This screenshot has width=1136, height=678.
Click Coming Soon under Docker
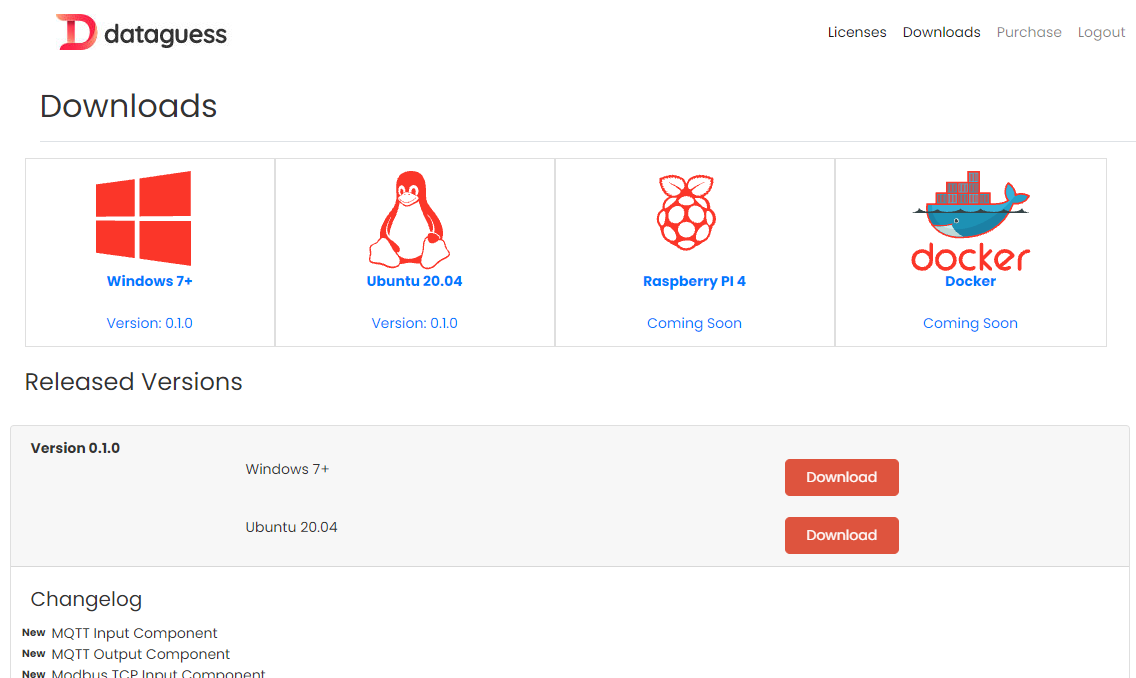point(970,323)
